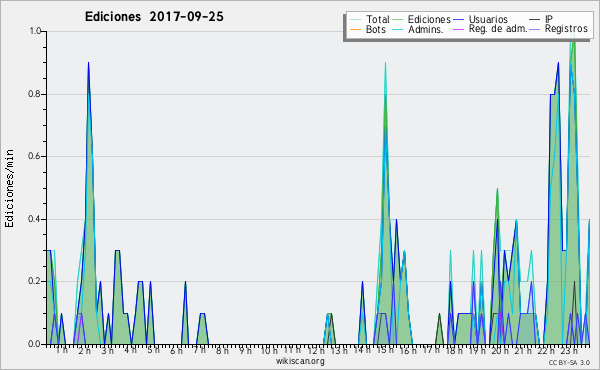Click the '10 h' x-axis label
600x370 pixels.
[x=269, y=350]
